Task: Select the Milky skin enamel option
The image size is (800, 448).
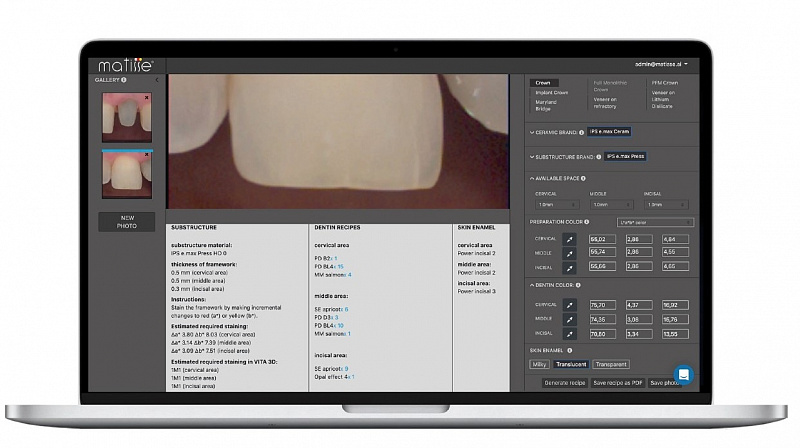Action: click(x=539, y=364)
